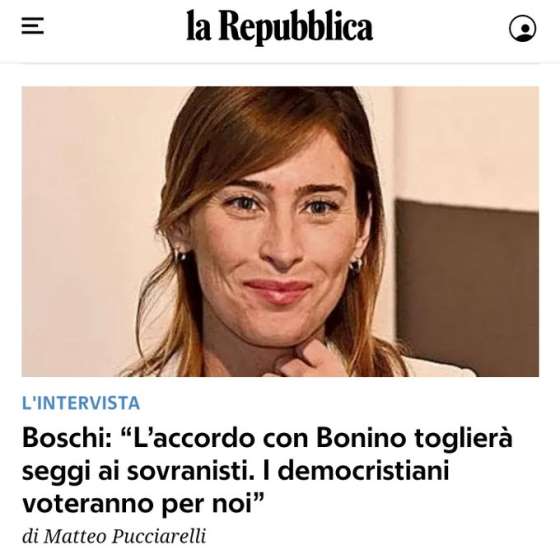Open the L'INTERVISTA section label
560x559 pixels.
click(x=81, y=403)
